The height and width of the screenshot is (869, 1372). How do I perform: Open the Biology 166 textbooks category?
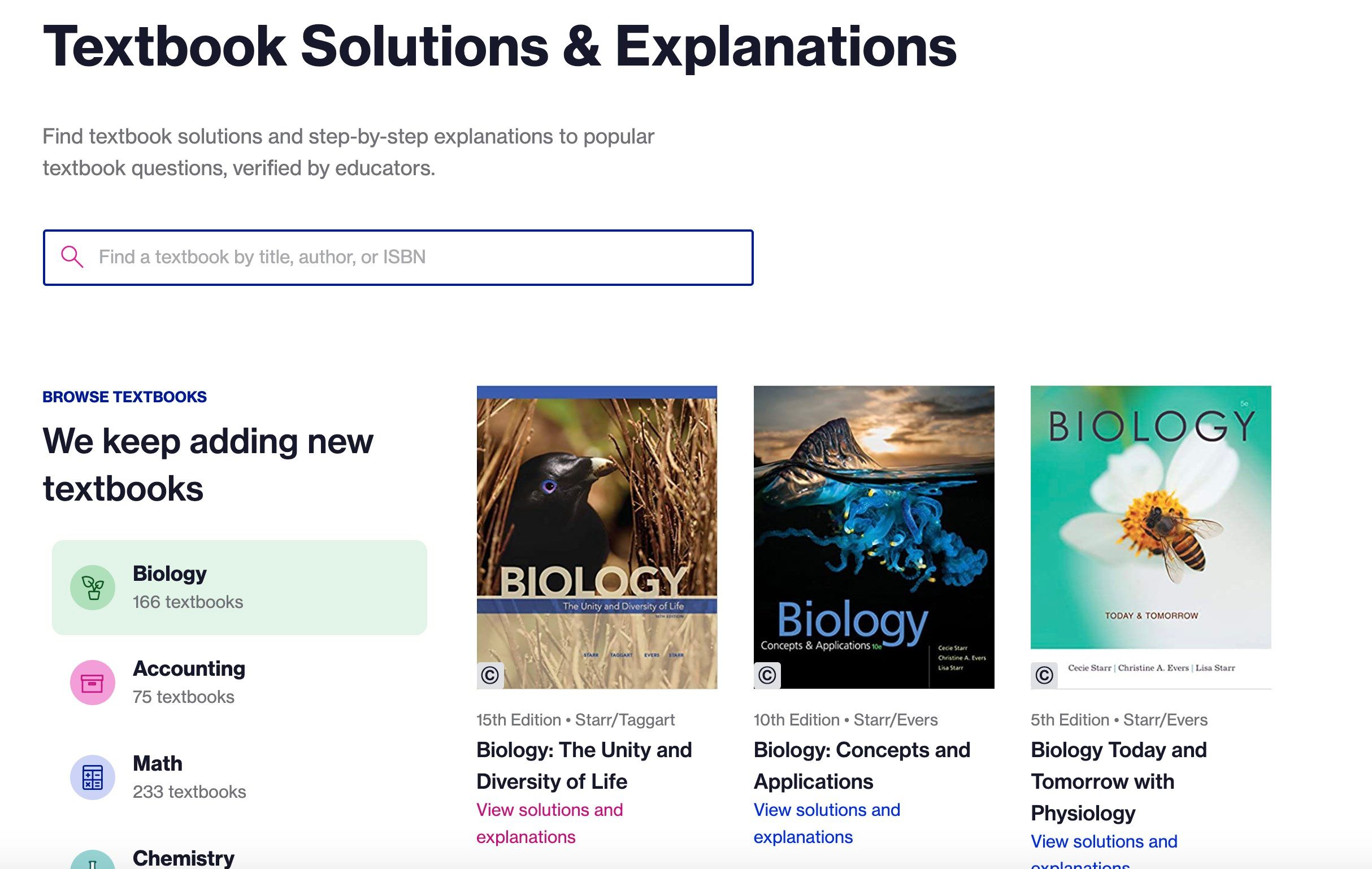pos(239,588)
